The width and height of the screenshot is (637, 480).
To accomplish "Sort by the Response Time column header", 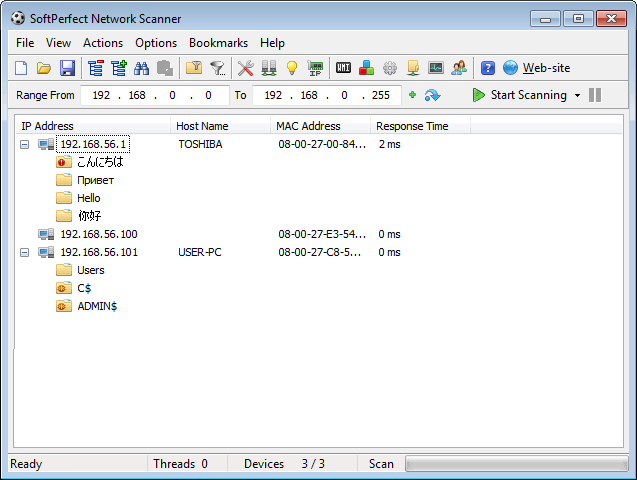I will (x=420, y=126).
